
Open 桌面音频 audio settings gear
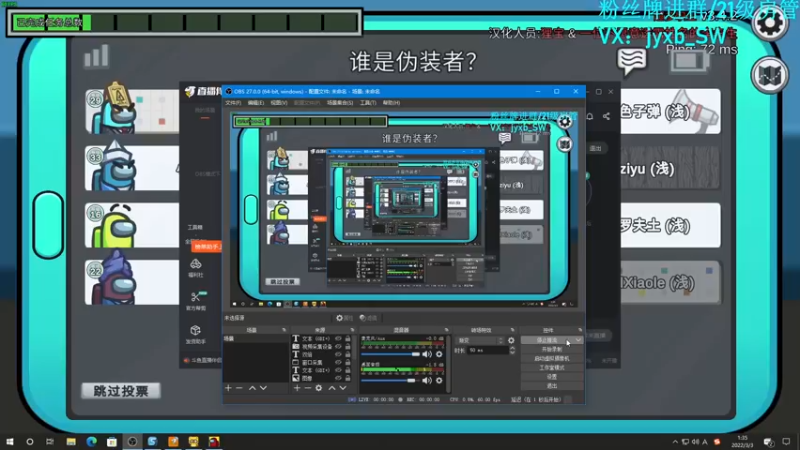click(x=439, y=381)
